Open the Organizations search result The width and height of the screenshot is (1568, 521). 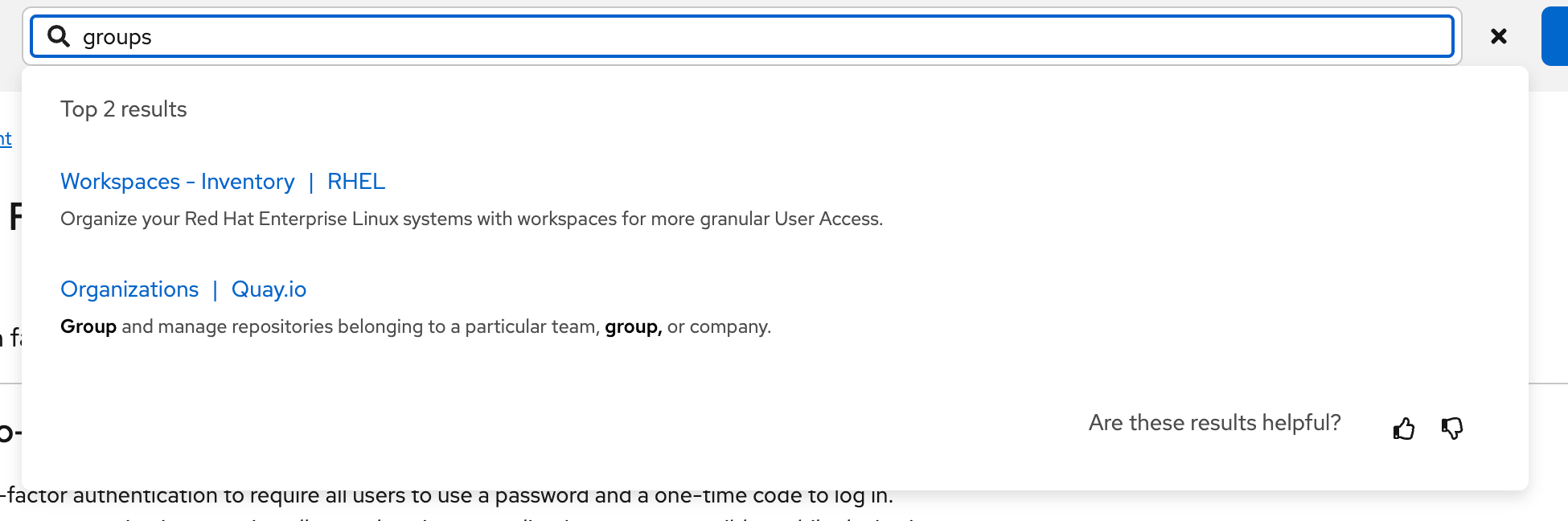point(129,289)
